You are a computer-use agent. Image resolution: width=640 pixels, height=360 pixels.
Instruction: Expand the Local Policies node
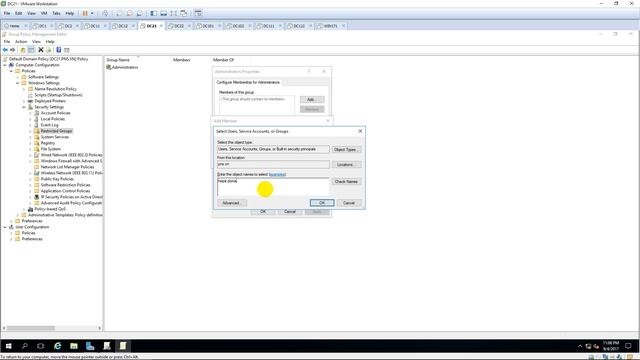pyautogui.click(x=30, y=119)
